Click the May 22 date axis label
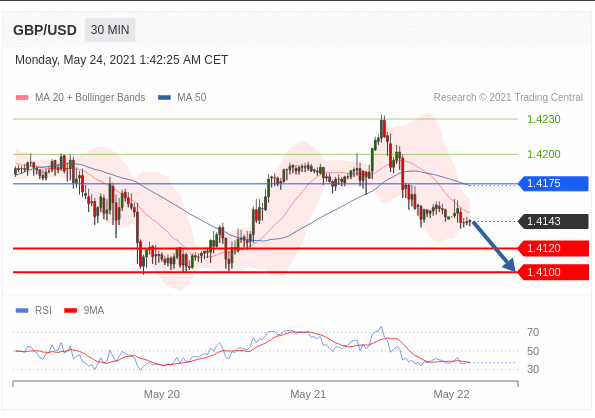 (452, 394)
